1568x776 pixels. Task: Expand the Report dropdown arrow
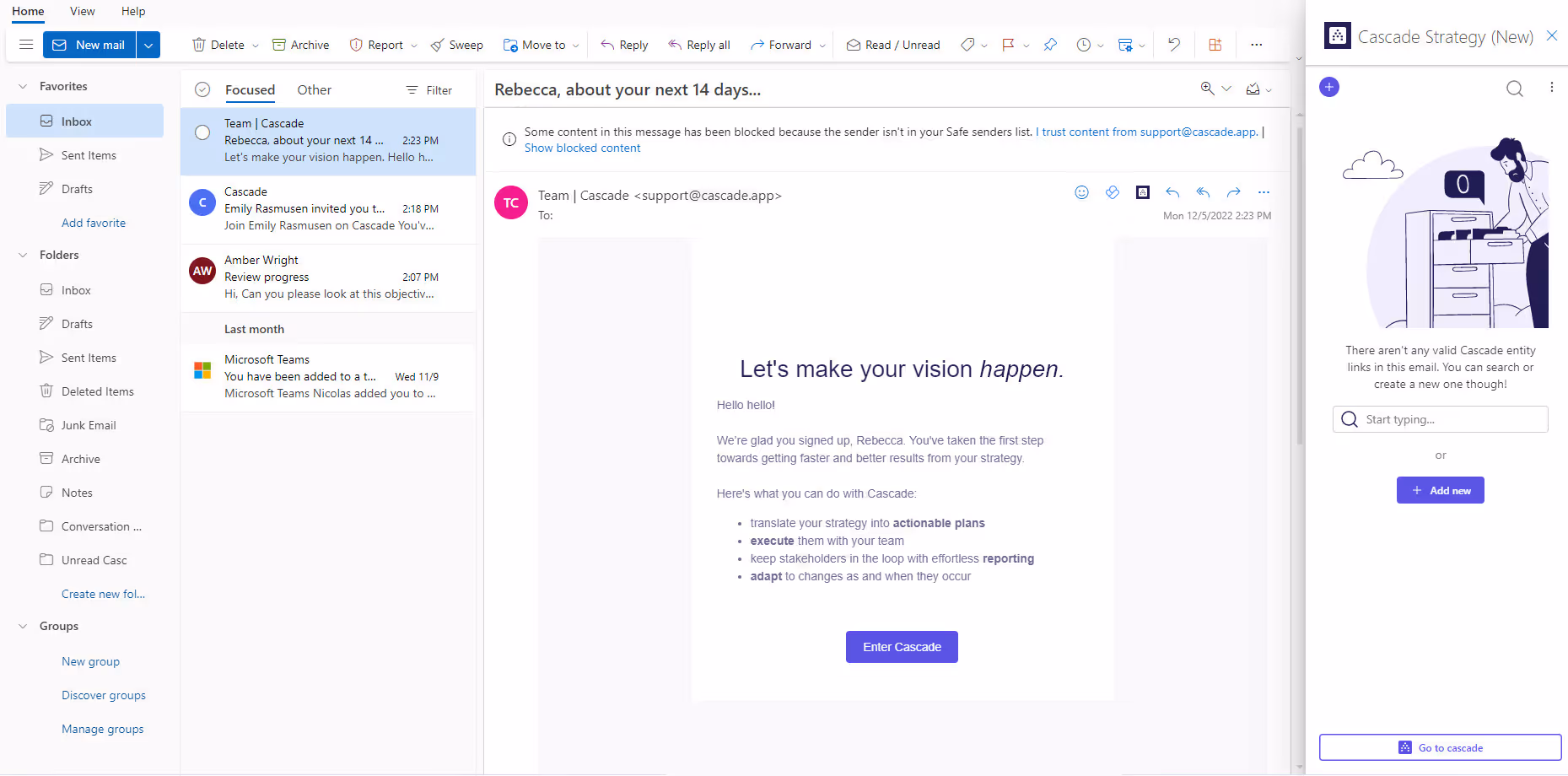(414, 46)
